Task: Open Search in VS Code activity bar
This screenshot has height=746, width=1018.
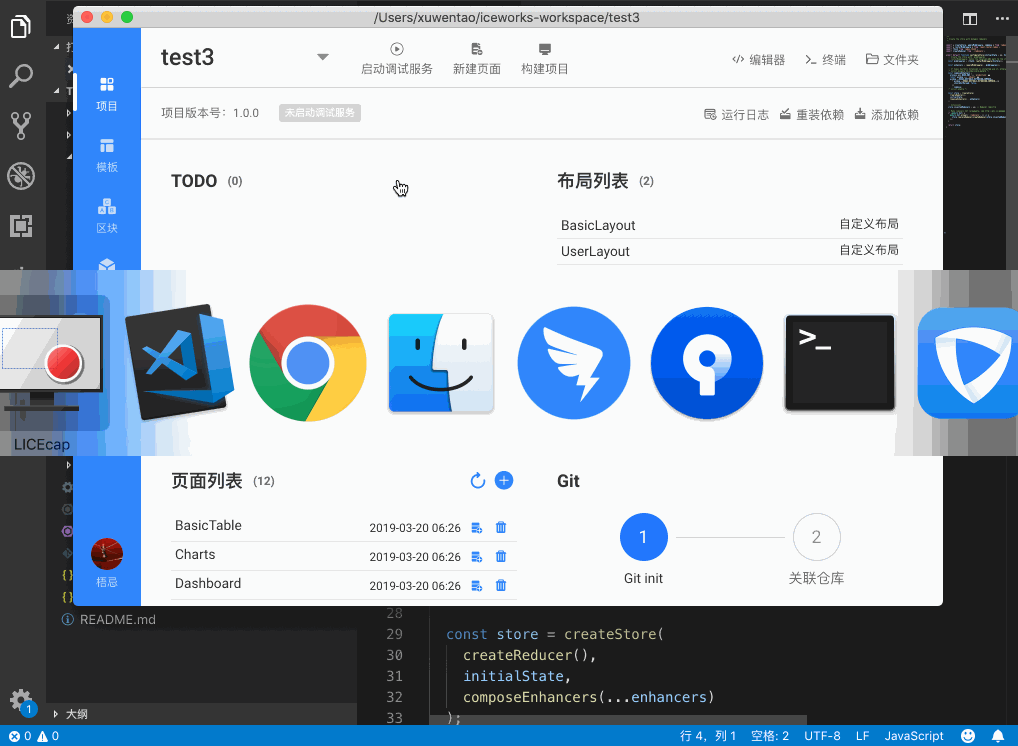Action: point(21,76)
